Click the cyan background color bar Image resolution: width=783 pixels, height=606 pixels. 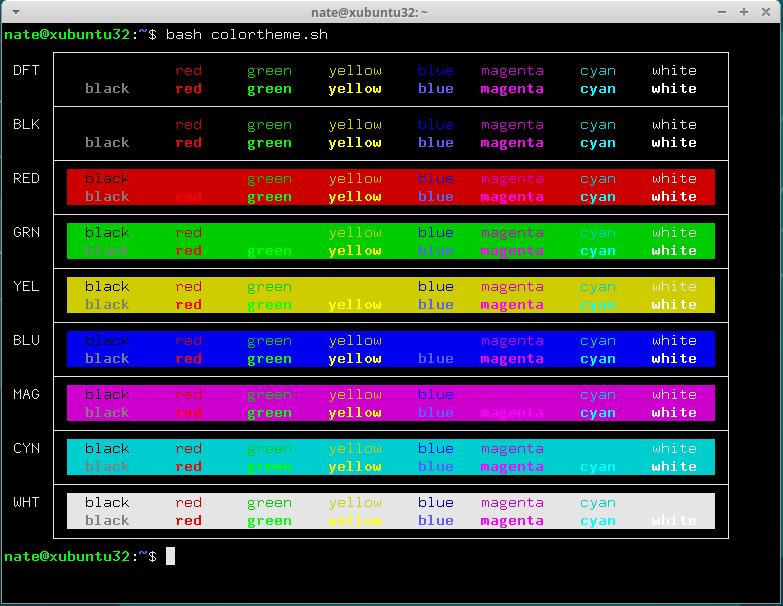390,457
